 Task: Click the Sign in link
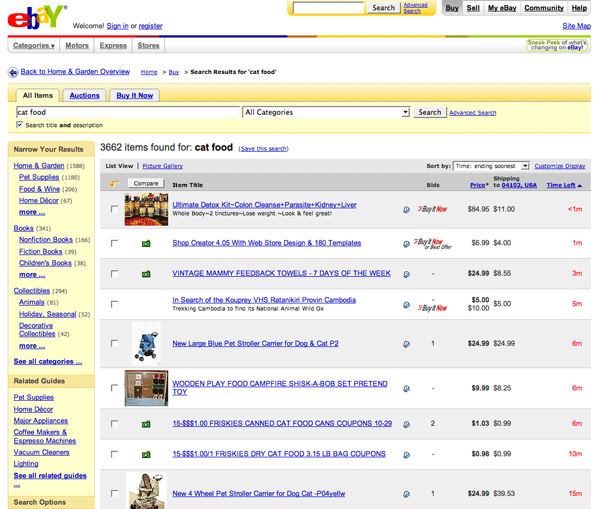117,26
